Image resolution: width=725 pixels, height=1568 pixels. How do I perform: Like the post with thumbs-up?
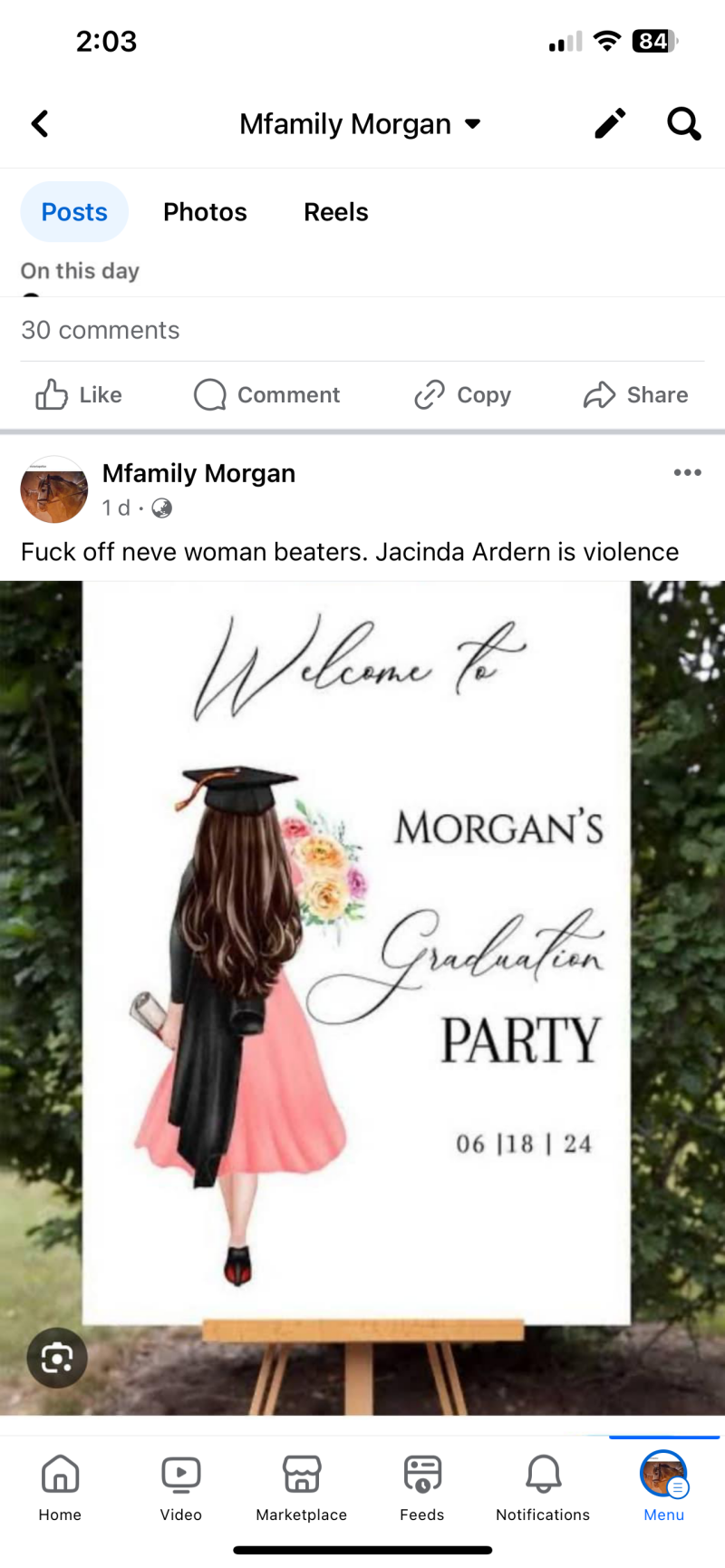(x=79, y=395)
